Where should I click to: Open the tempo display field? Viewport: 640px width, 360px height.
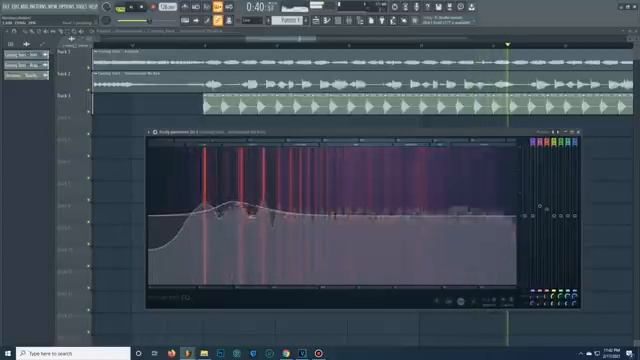(x=167, y=7)
